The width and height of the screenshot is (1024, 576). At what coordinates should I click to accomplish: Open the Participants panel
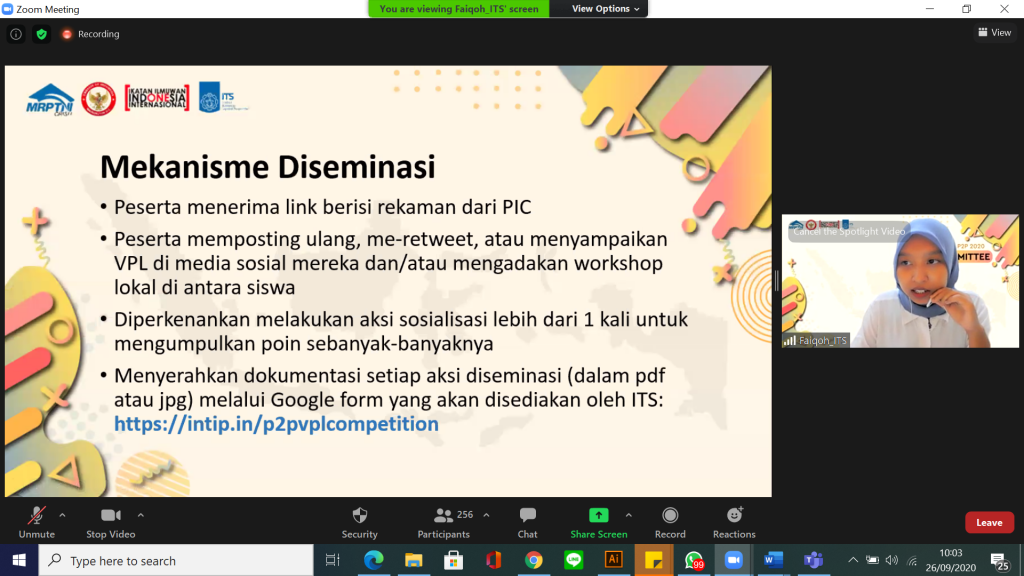[x=444, y=516]
